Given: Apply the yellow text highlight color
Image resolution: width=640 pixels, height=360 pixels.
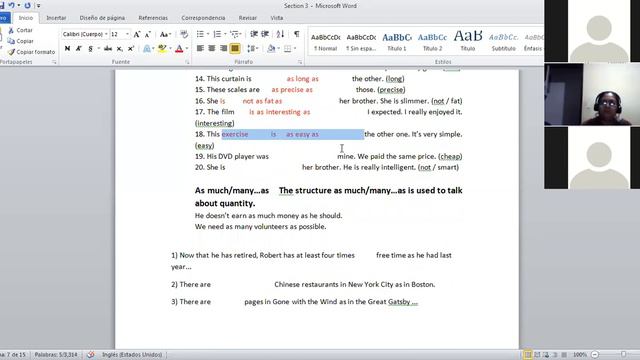Looking at the screenshot, I should 162,49.
